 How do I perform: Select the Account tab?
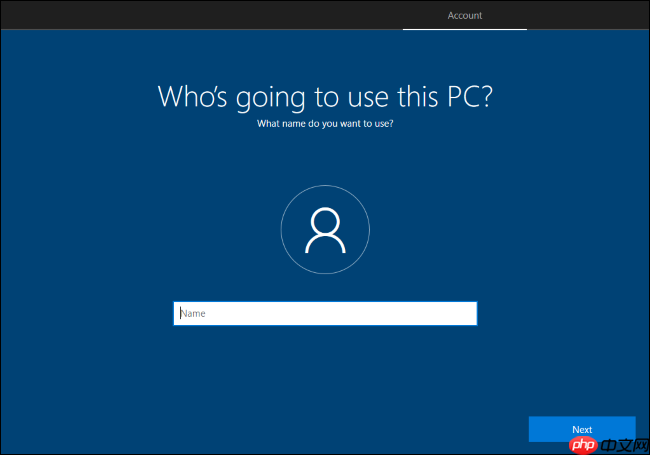pyautogui.click(x=465, y=16)
